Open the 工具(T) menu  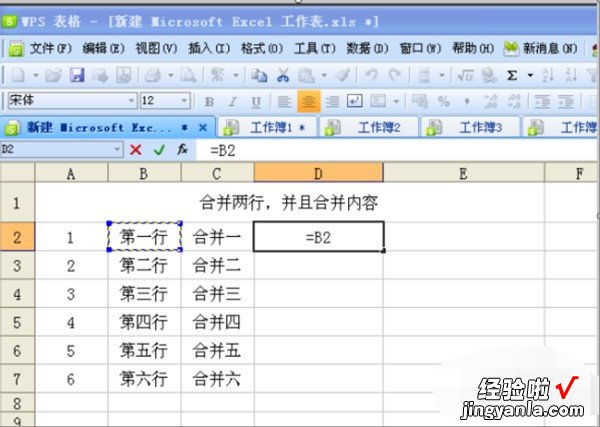click(x=315, y=49)
